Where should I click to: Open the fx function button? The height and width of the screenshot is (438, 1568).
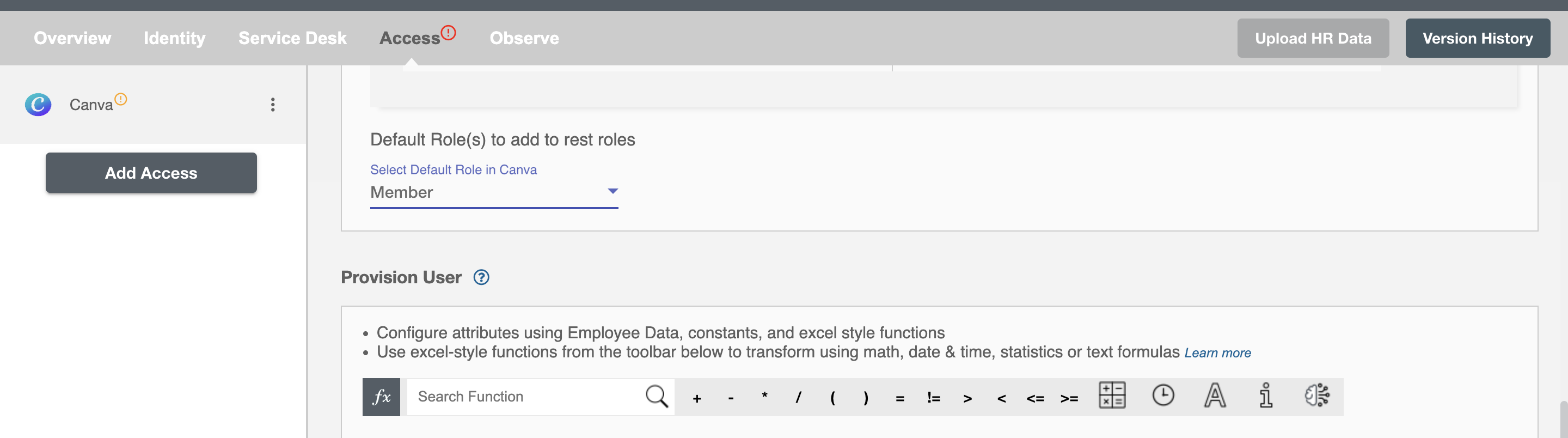381,397
